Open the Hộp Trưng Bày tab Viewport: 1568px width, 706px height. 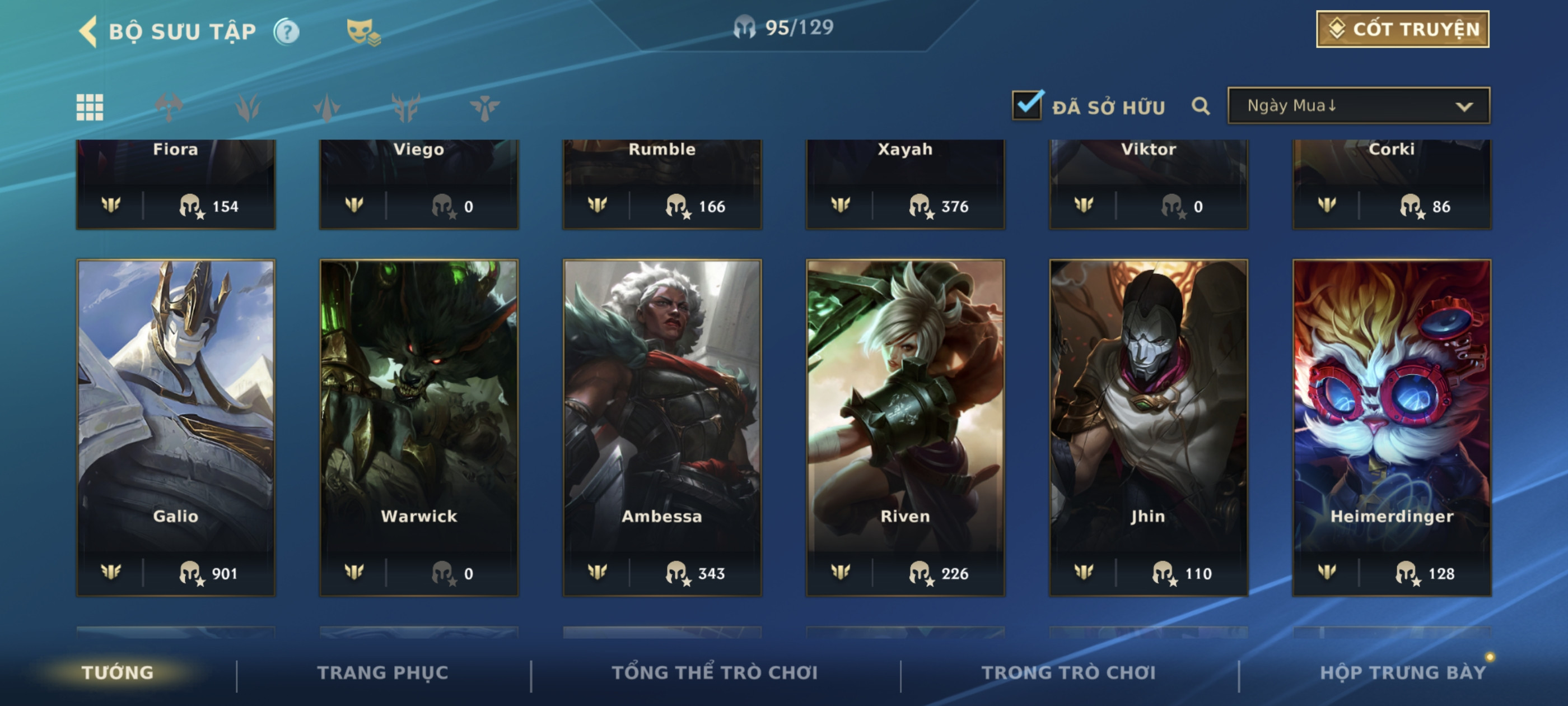(1402, 672)
